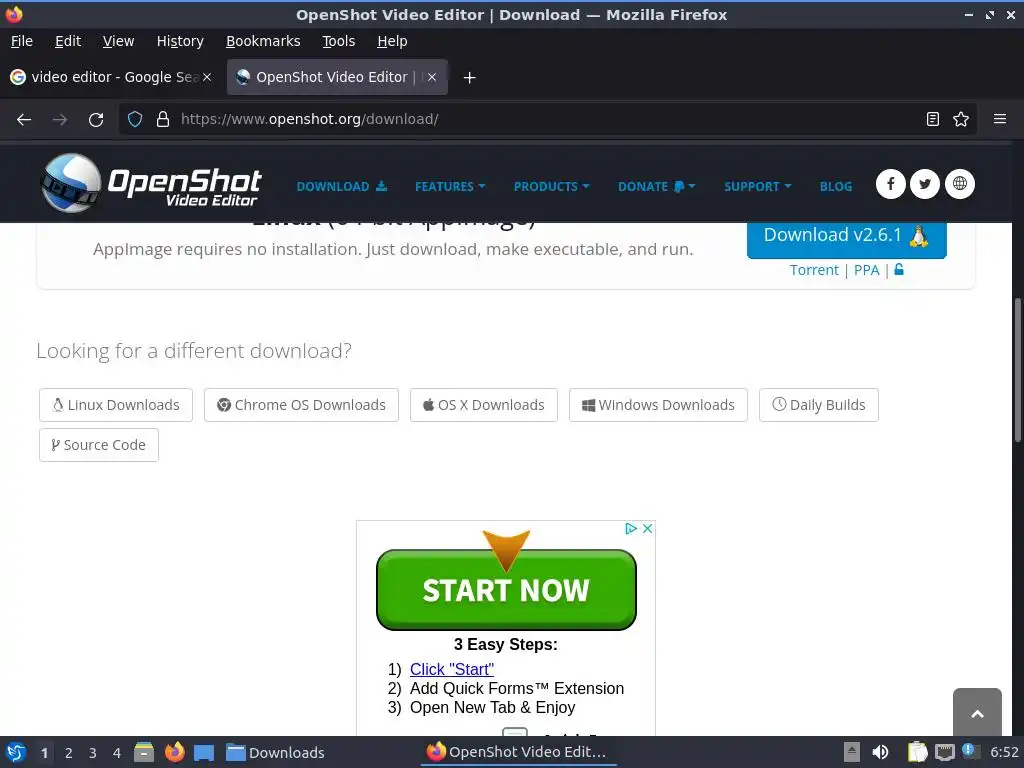
Task: Click the Daily Builds button
Action: click(x=819, y=405)
